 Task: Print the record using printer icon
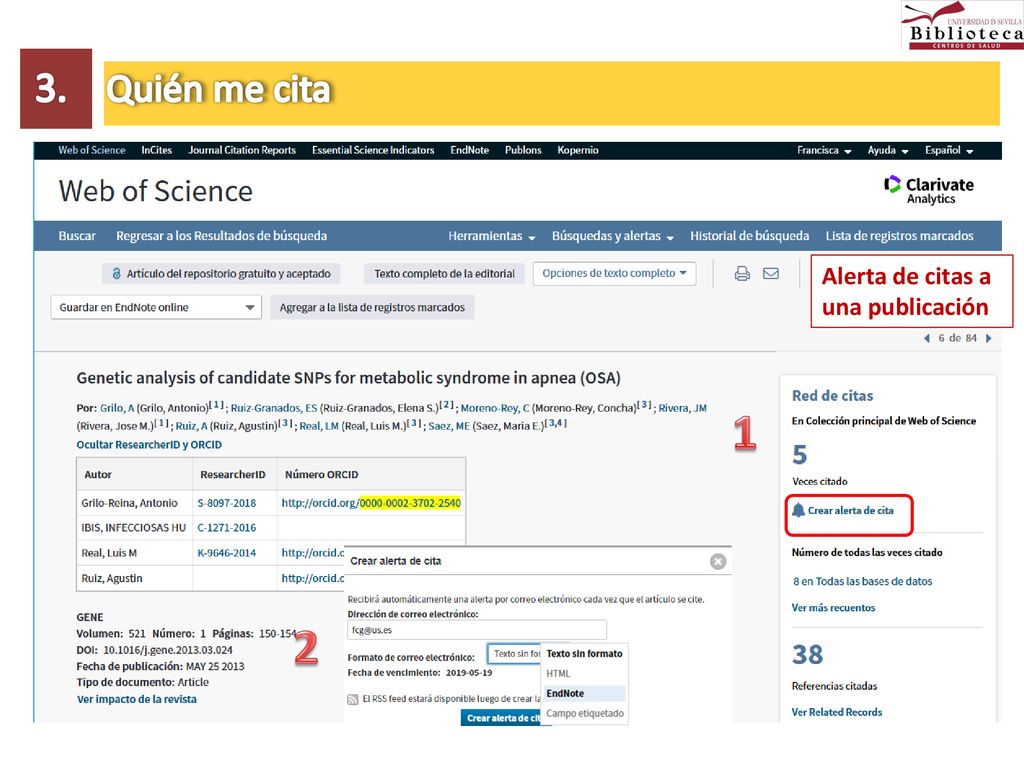(742, 274)
